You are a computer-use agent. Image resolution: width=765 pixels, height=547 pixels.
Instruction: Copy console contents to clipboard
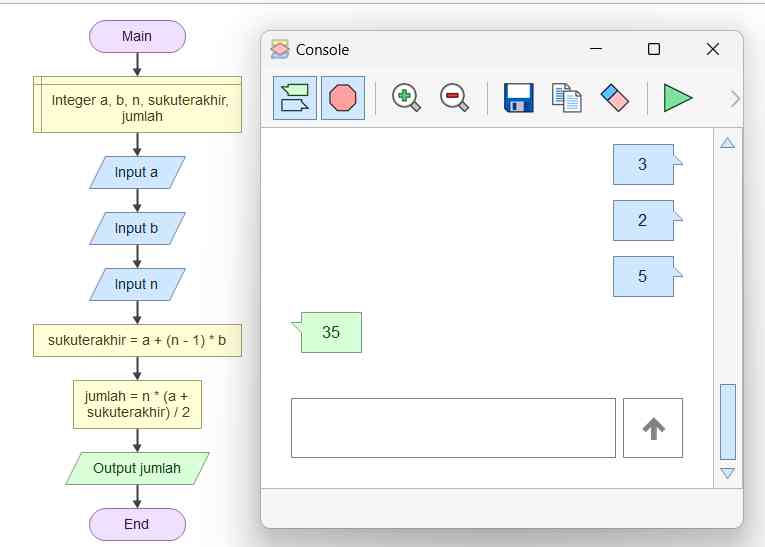coord(566,98)
